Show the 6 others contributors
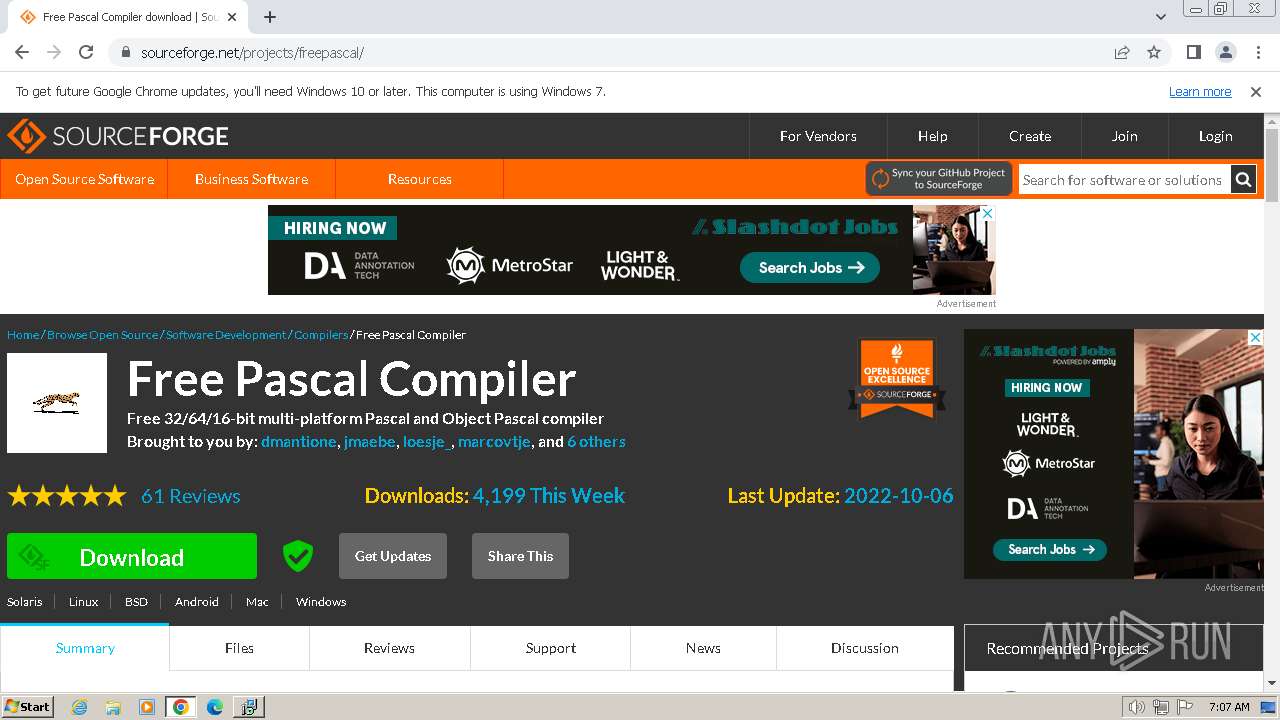This screenshot has width=1280, height=720. (596, 442)
